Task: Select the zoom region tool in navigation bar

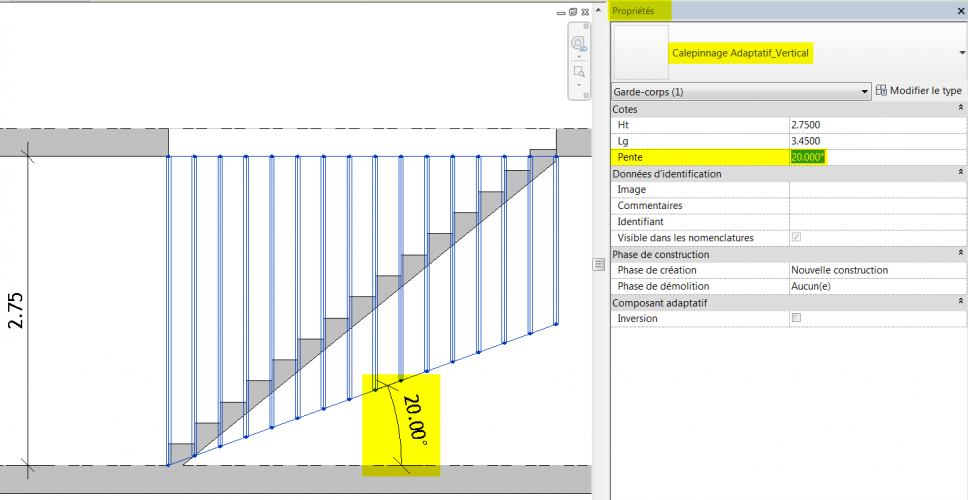Action: tap(579, 73)
